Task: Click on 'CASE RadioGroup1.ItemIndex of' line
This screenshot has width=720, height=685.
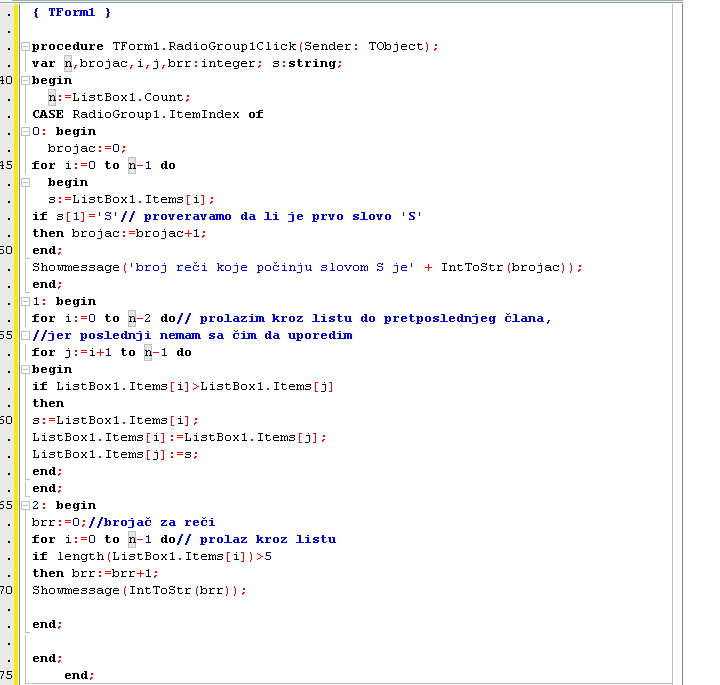Action: (x=147, y=114)
